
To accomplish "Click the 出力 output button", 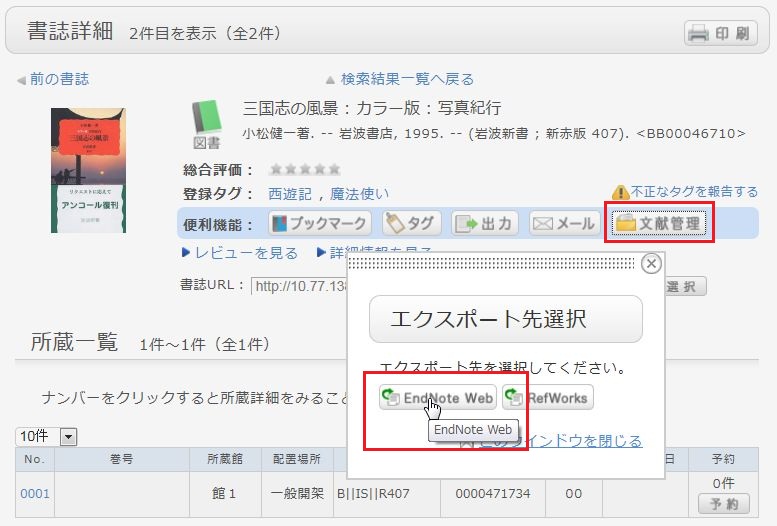I will coord(485,224).
